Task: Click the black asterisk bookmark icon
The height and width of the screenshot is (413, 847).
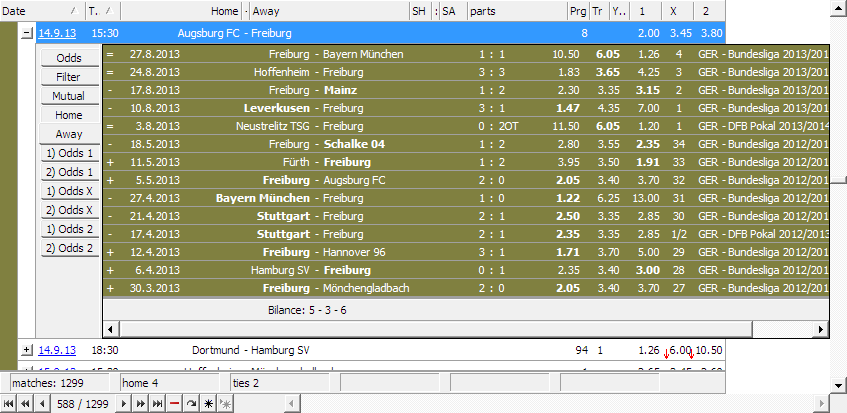Action: (208, 404)
